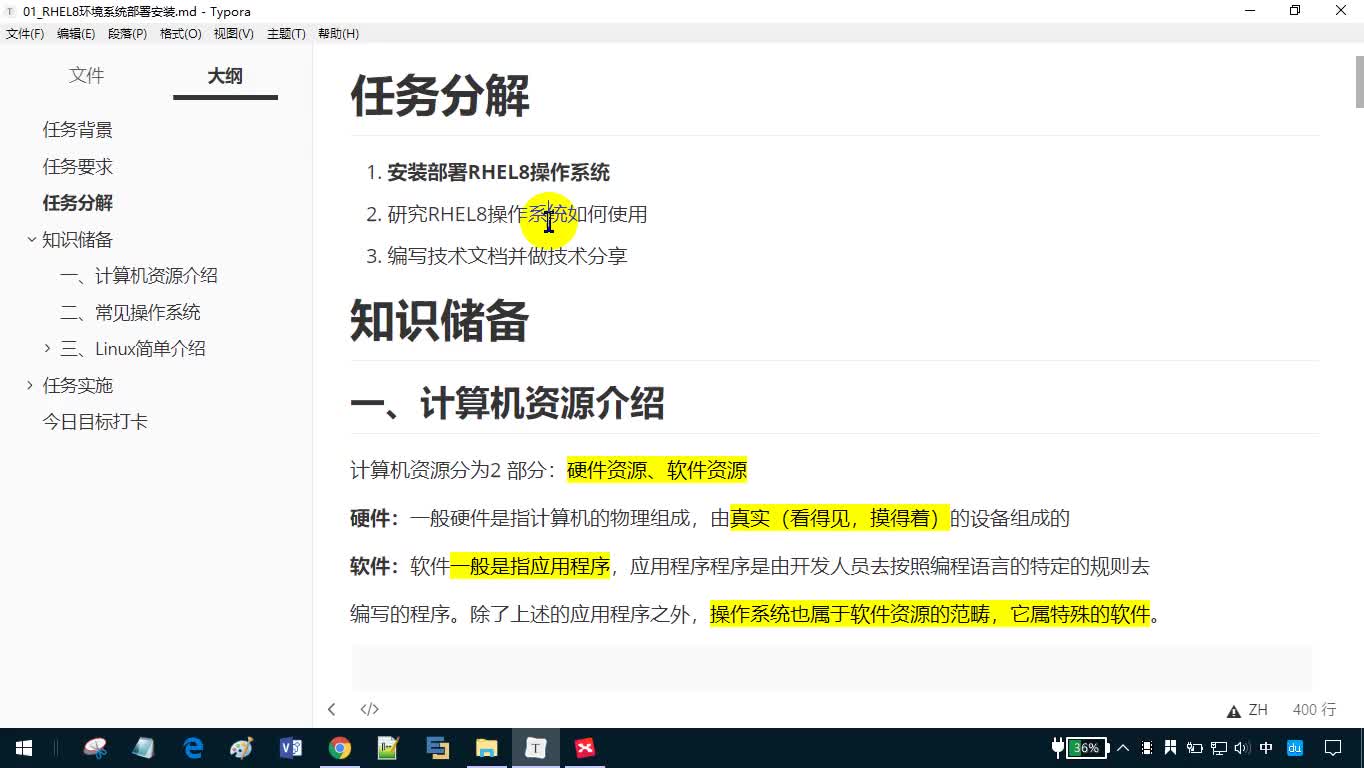Image resolution: width=1364 pixels, height=768 pixels.
Task: Click highlighted text 真实(看得见,摸得着)
Action: click(x=840, y=518)
